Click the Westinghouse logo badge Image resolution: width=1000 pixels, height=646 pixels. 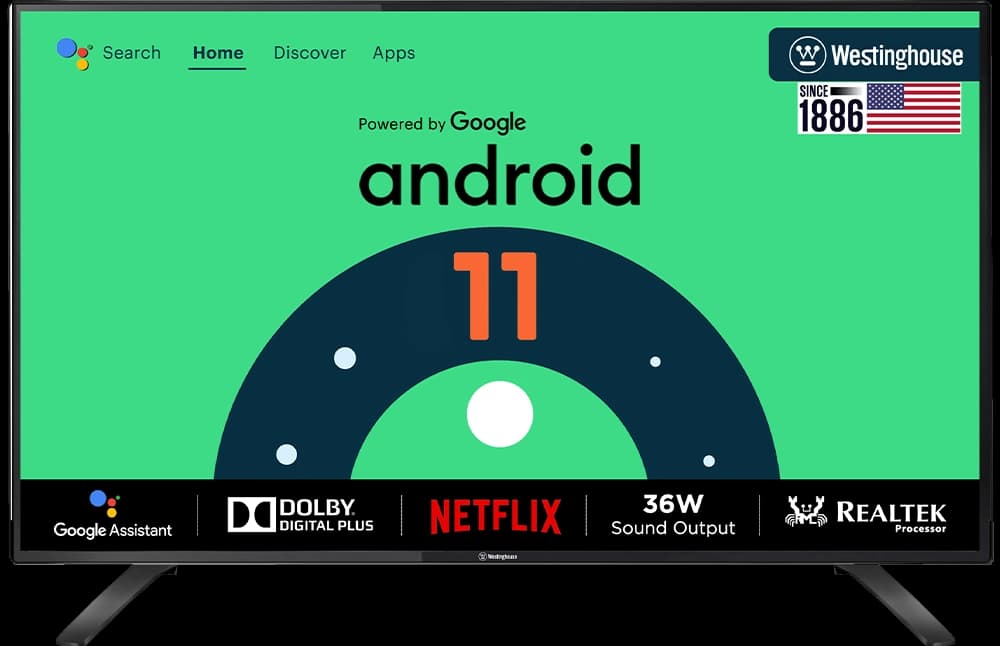click(x=875, y=55)
